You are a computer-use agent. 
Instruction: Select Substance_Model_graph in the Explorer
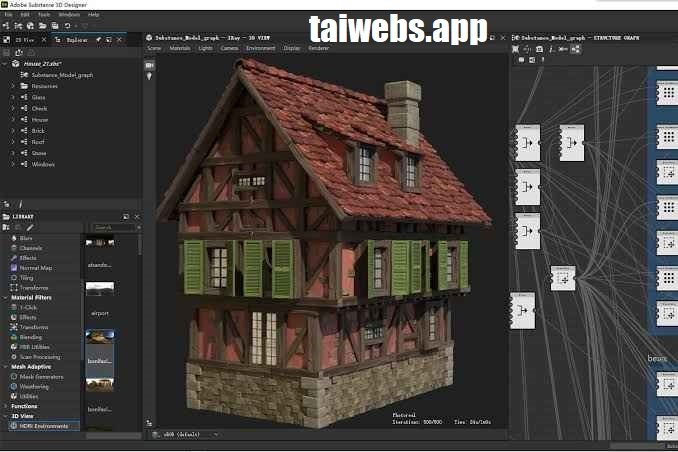point(62,75)
